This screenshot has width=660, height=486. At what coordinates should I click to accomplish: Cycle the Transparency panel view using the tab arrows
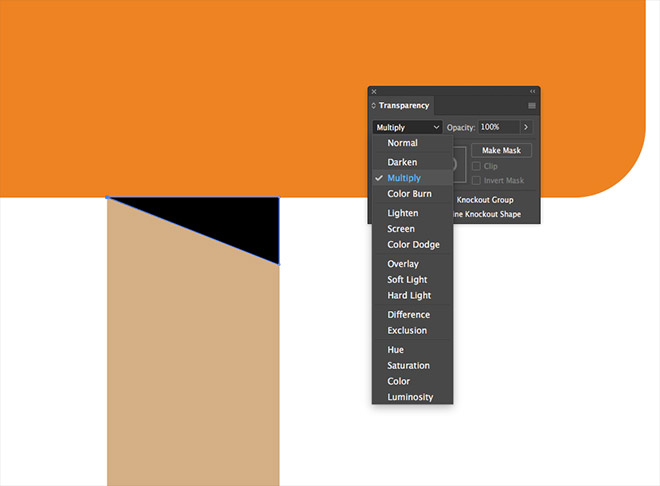click(373, 106)
